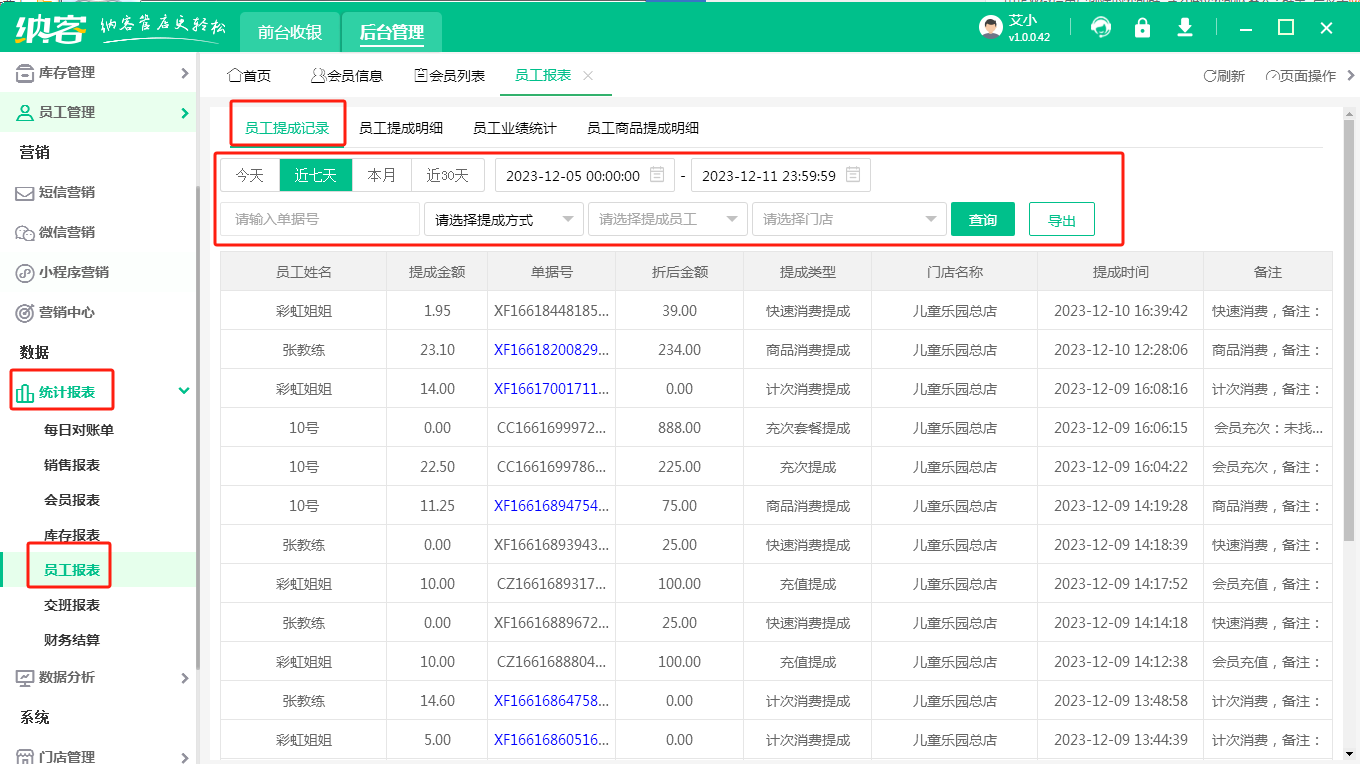1360x764 pixels.
Task: Click the 导出 export button
Action: pyautogui.click(x=1061, y=220)
